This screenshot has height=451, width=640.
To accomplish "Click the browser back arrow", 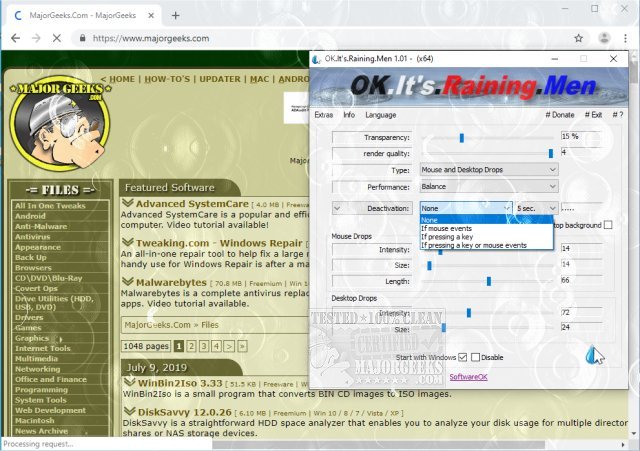I will tap(16, 38).
